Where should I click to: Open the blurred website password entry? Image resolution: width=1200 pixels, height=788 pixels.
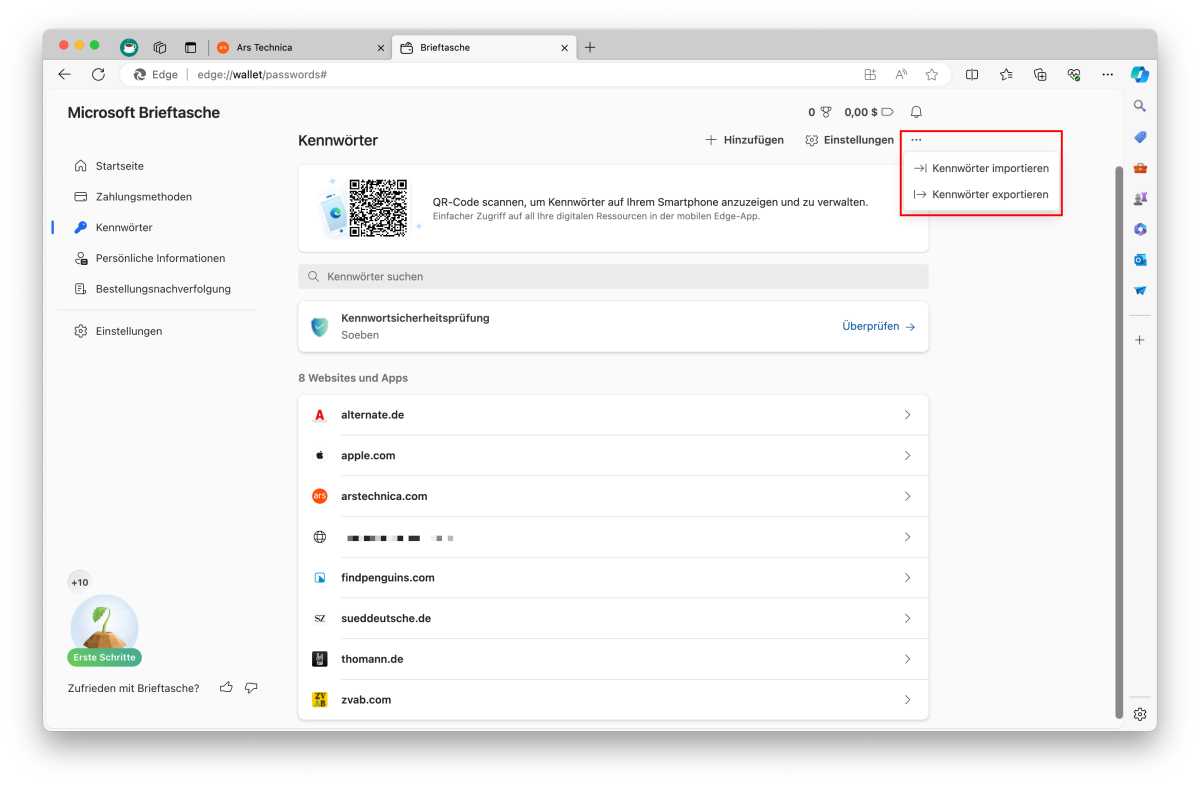(613, 537)
